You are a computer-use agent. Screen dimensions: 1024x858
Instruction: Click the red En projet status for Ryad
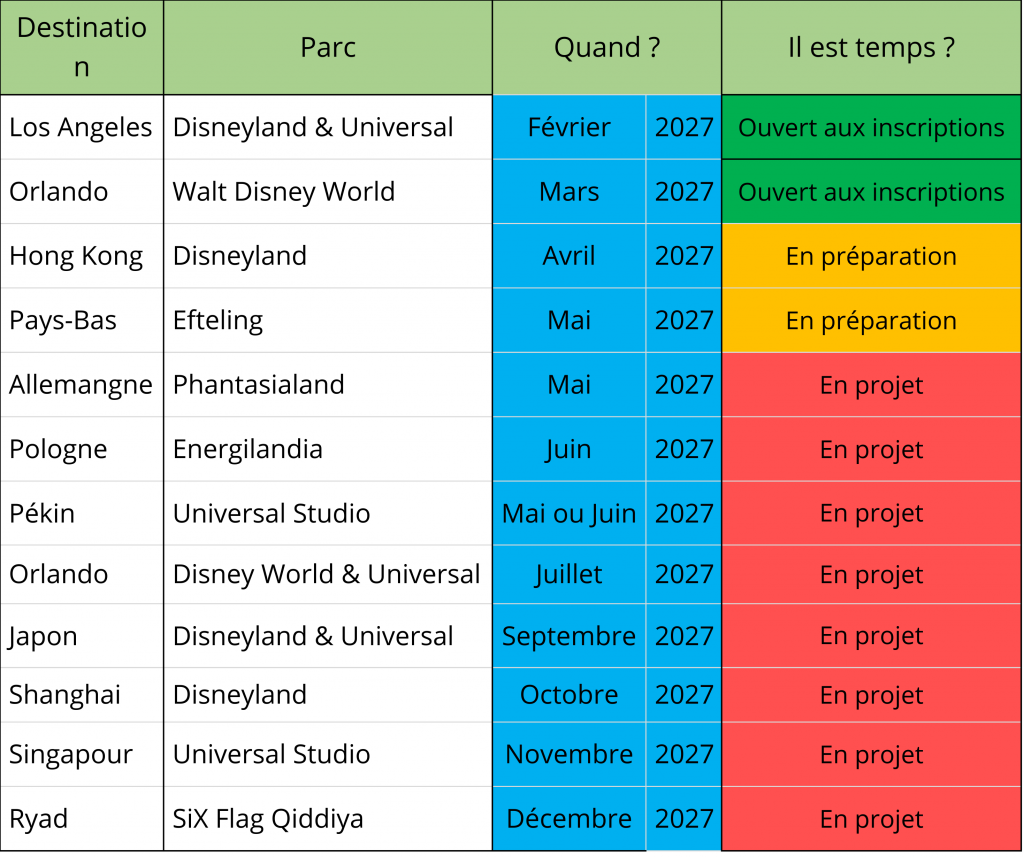tap(871, 819)
